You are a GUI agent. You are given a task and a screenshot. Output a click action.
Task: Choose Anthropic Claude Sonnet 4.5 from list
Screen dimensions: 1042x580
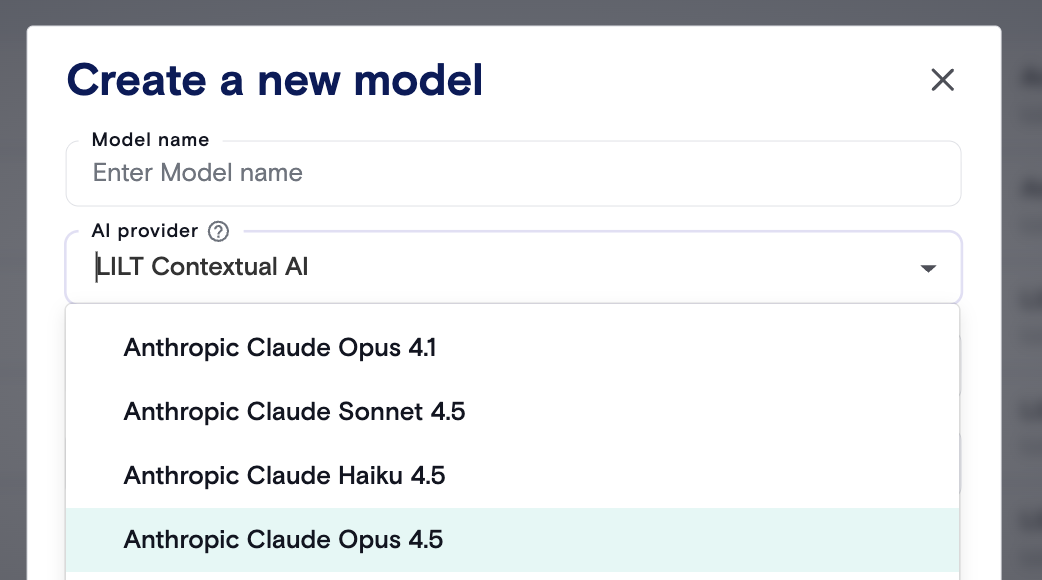point(294,411)
